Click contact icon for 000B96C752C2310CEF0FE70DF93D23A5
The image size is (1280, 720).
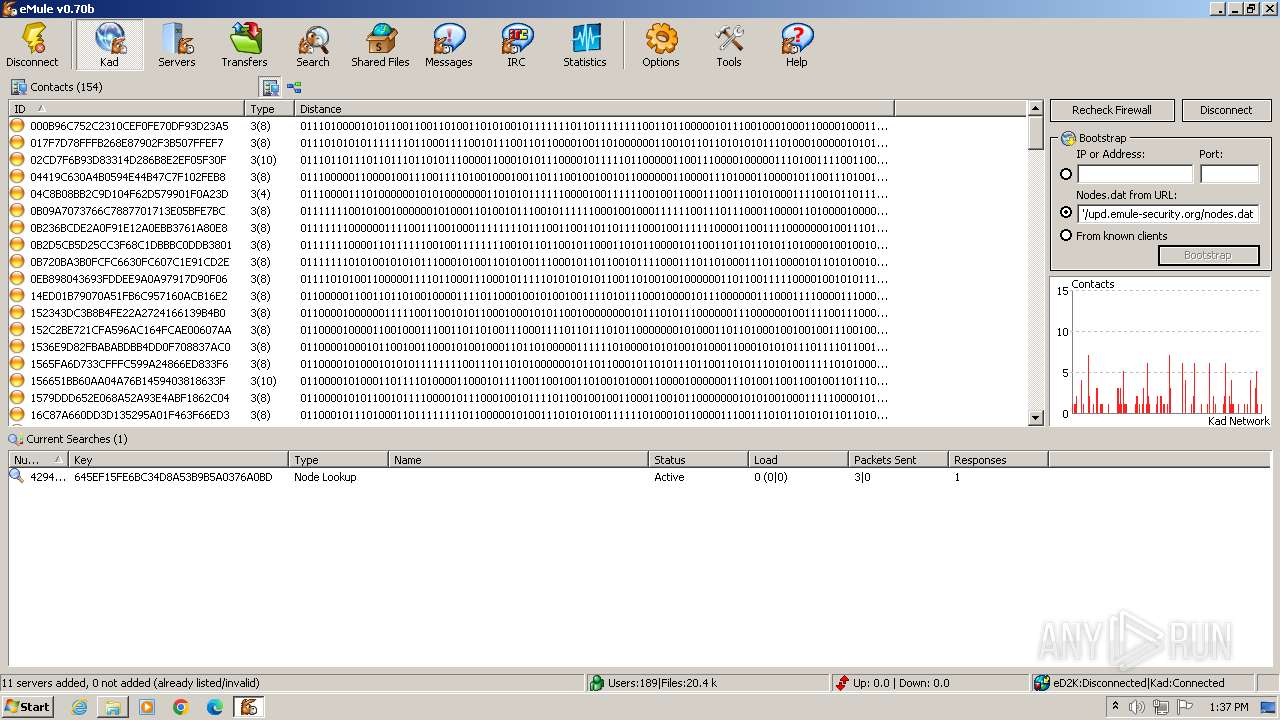[x=17, y=126]
